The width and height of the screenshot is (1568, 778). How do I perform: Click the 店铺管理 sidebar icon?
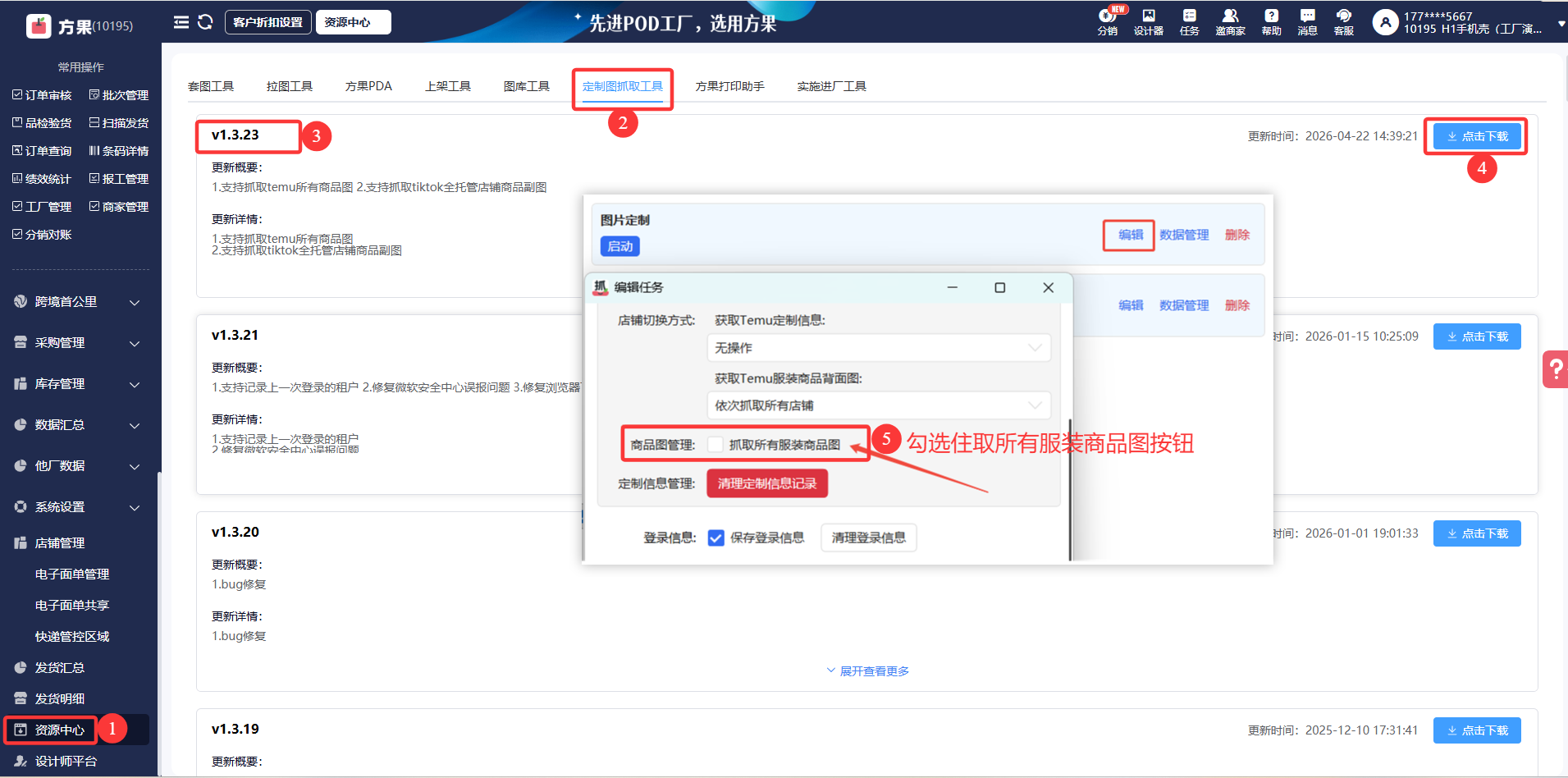[x=21, y=543]
